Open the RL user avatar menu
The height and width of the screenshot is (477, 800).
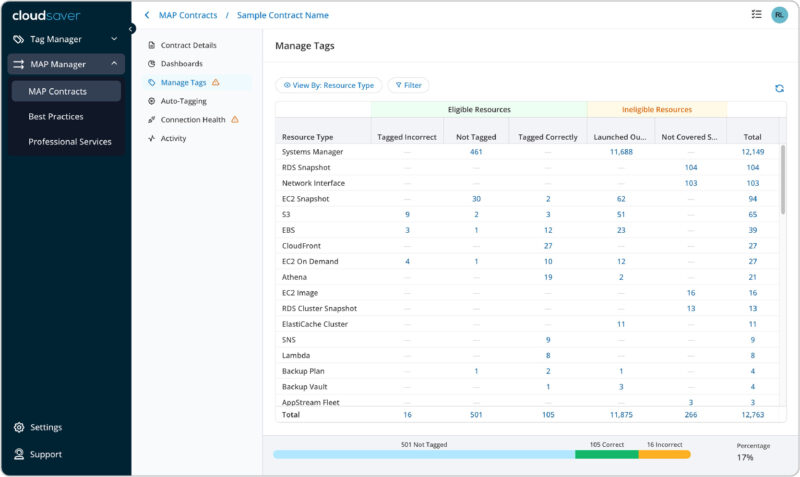point(779,15)
